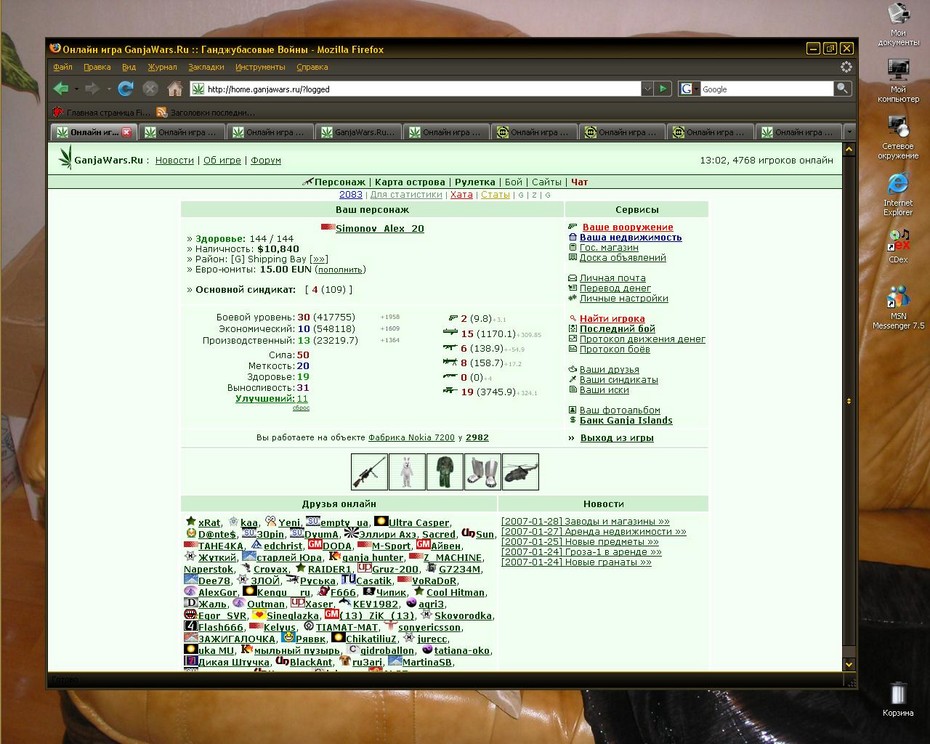This screenshot has width=930, height=744.
Task: Open the My Documents desktop icon
Action: [898, 24]
